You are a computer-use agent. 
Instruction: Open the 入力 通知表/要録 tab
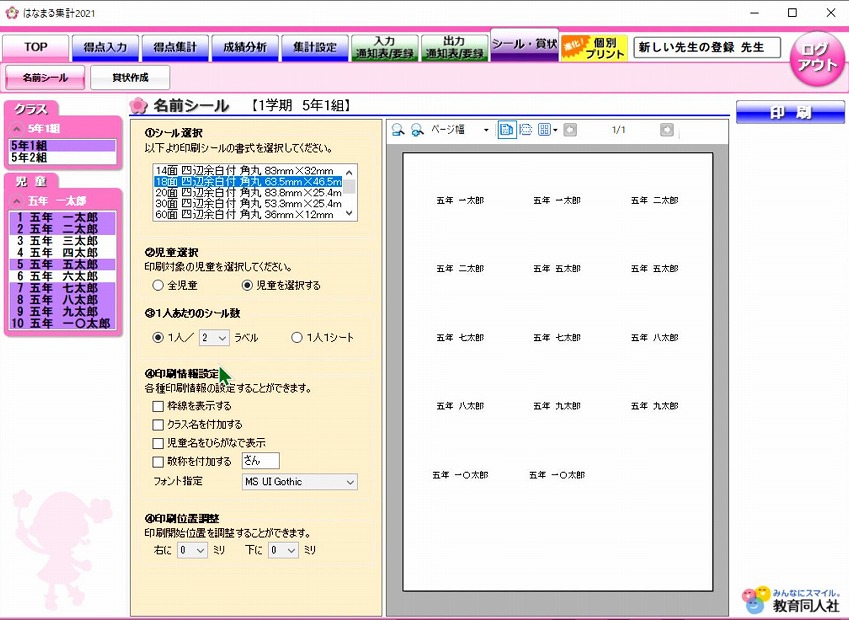coord(384,48)
